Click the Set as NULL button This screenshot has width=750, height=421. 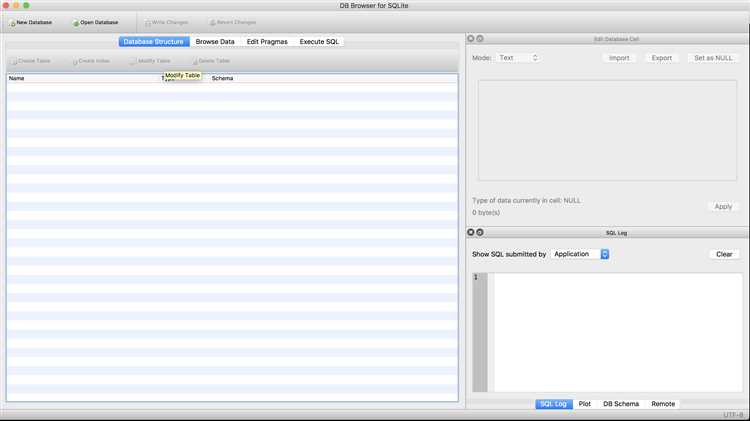pos(713,58)
